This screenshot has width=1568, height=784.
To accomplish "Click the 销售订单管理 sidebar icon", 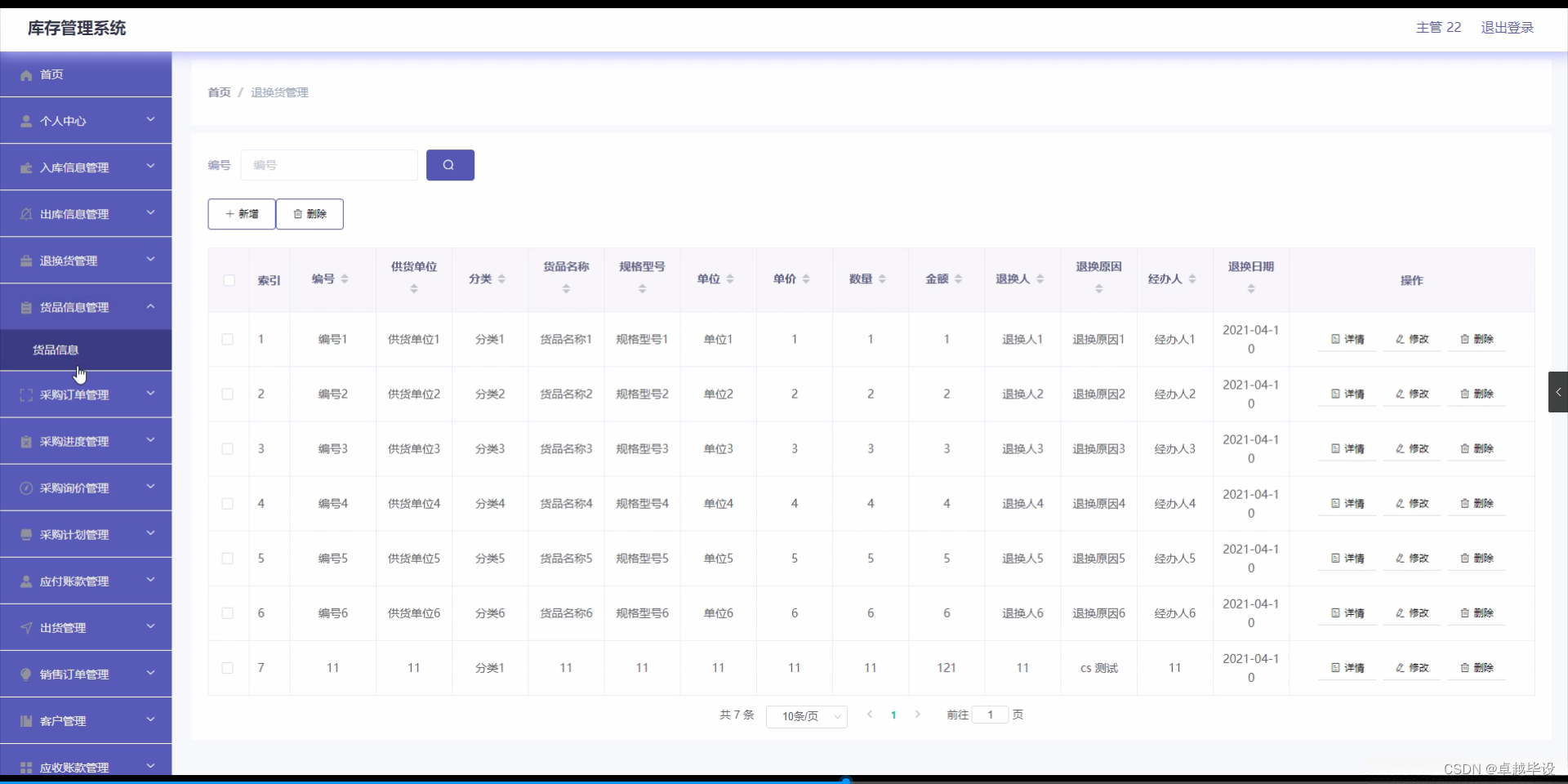I will click(x=25, y=674).
